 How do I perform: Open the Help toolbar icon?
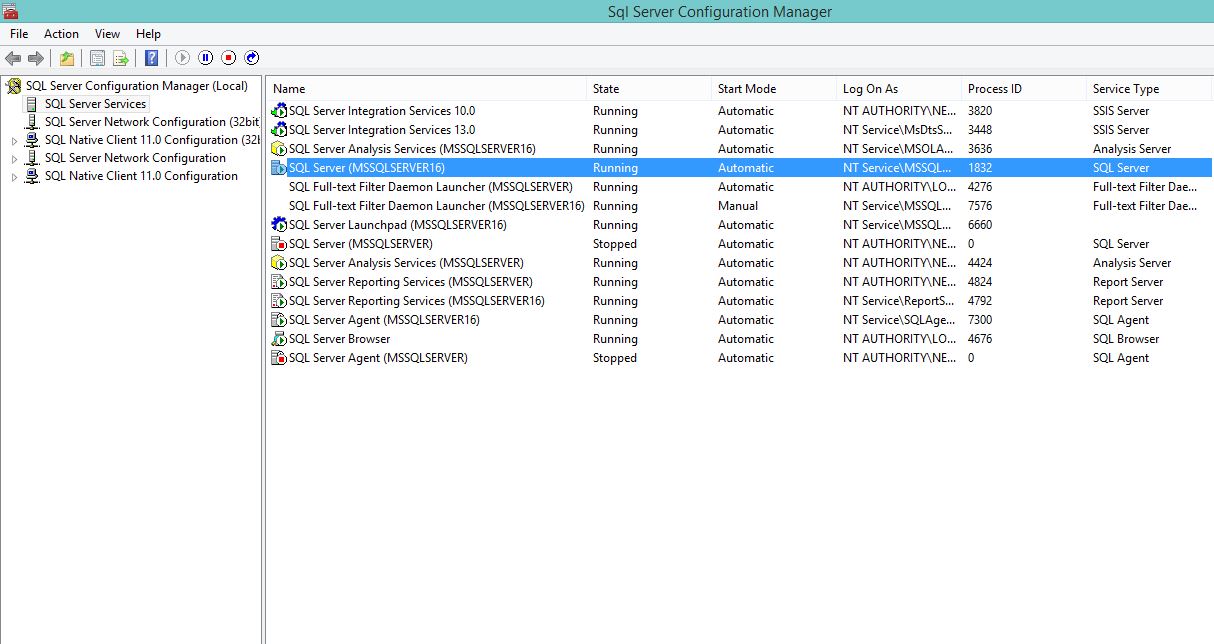coord(150,58)
